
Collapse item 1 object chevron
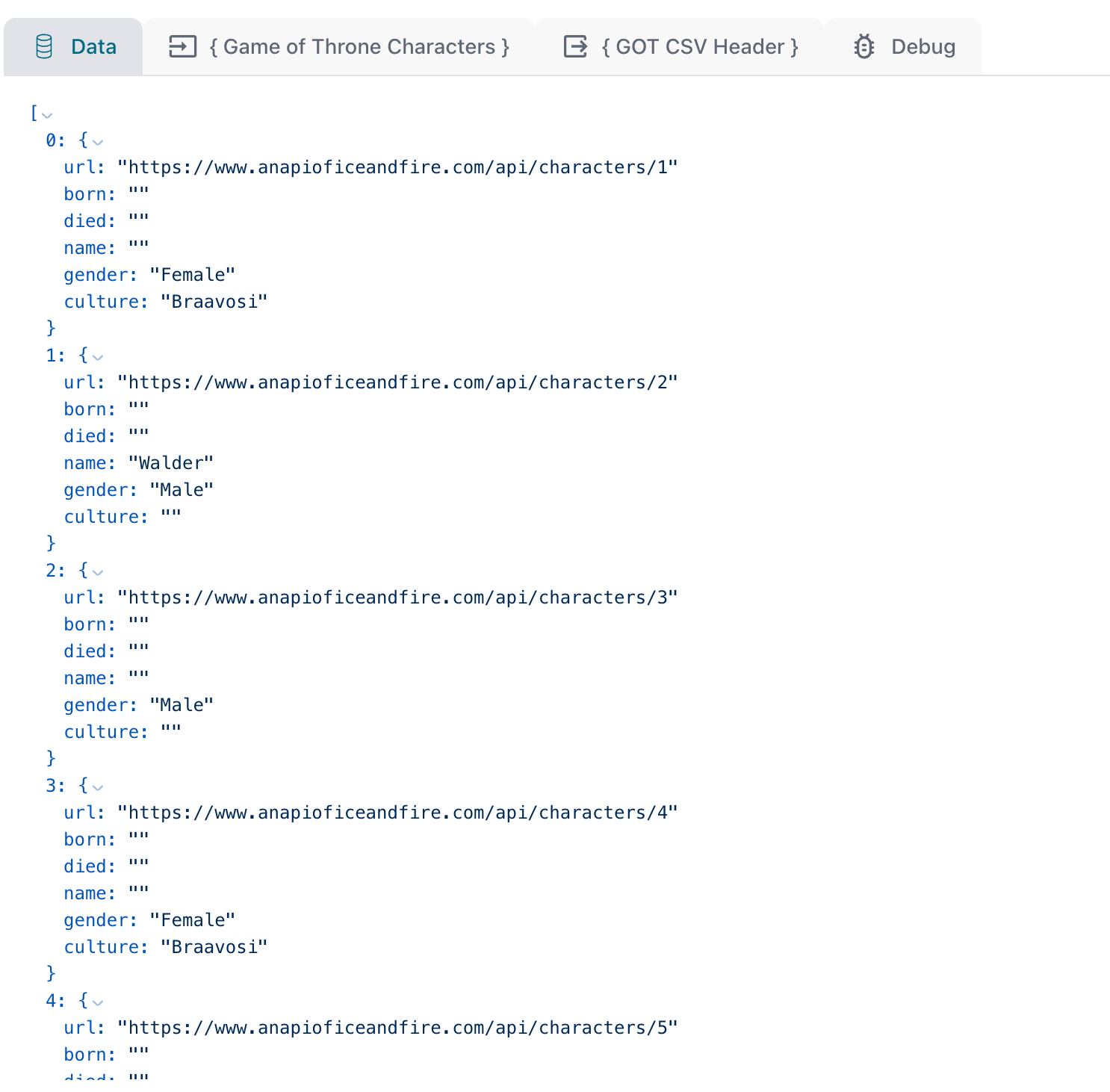coord(98,357)
